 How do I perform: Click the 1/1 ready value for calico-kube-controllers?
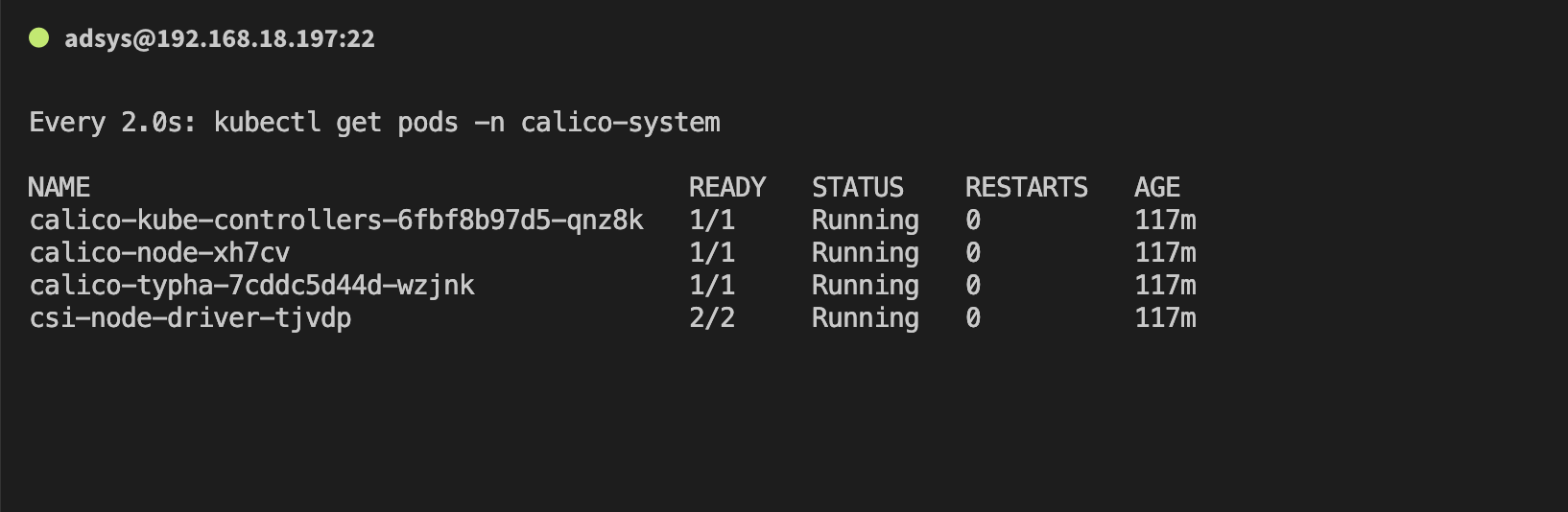(x=712, y=221)
